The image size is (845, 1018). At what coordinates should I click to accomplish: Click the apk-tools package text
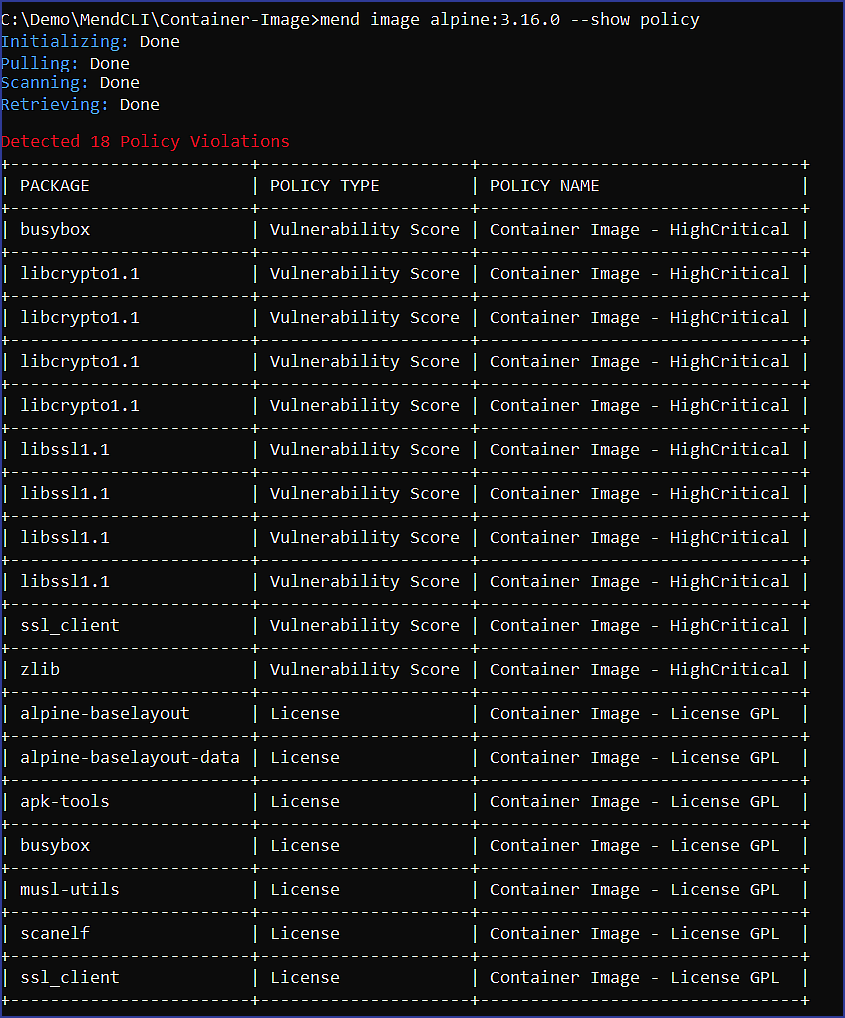click(64, 801)
